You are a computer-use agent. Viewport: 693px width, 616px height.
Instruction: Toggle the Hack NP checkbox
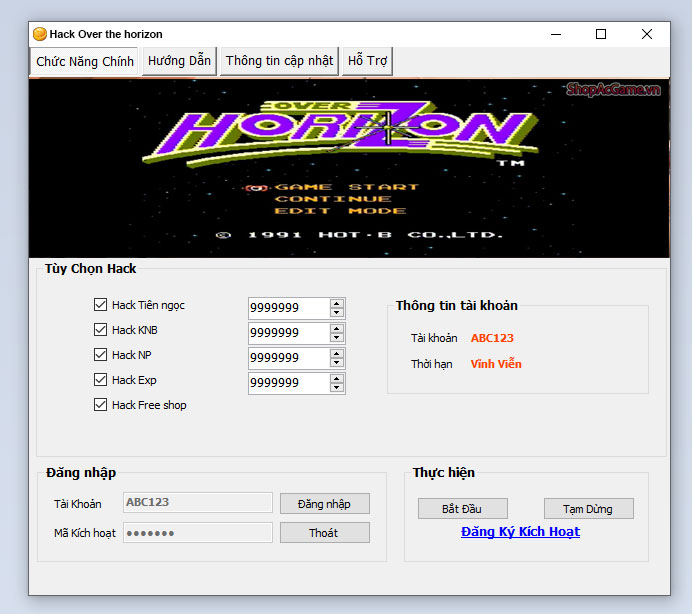click(x=100, y=355)
